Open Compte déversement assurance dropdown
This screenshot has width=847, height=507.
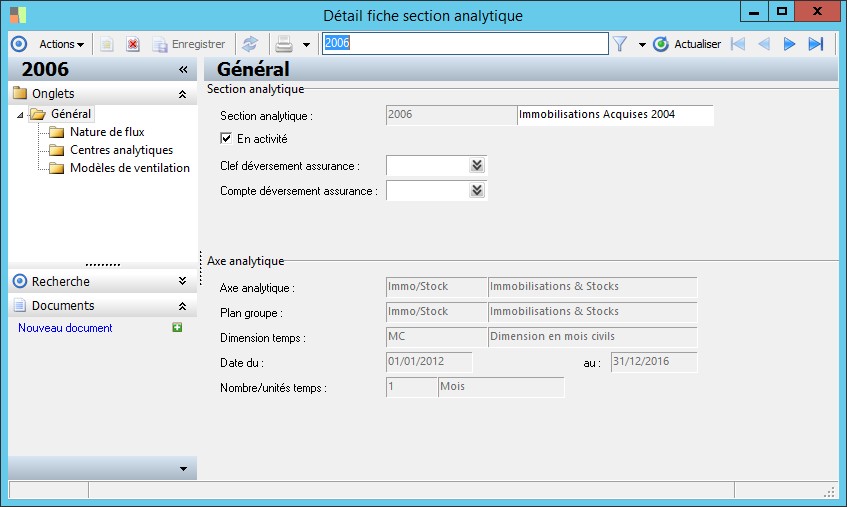coord(477,190)
